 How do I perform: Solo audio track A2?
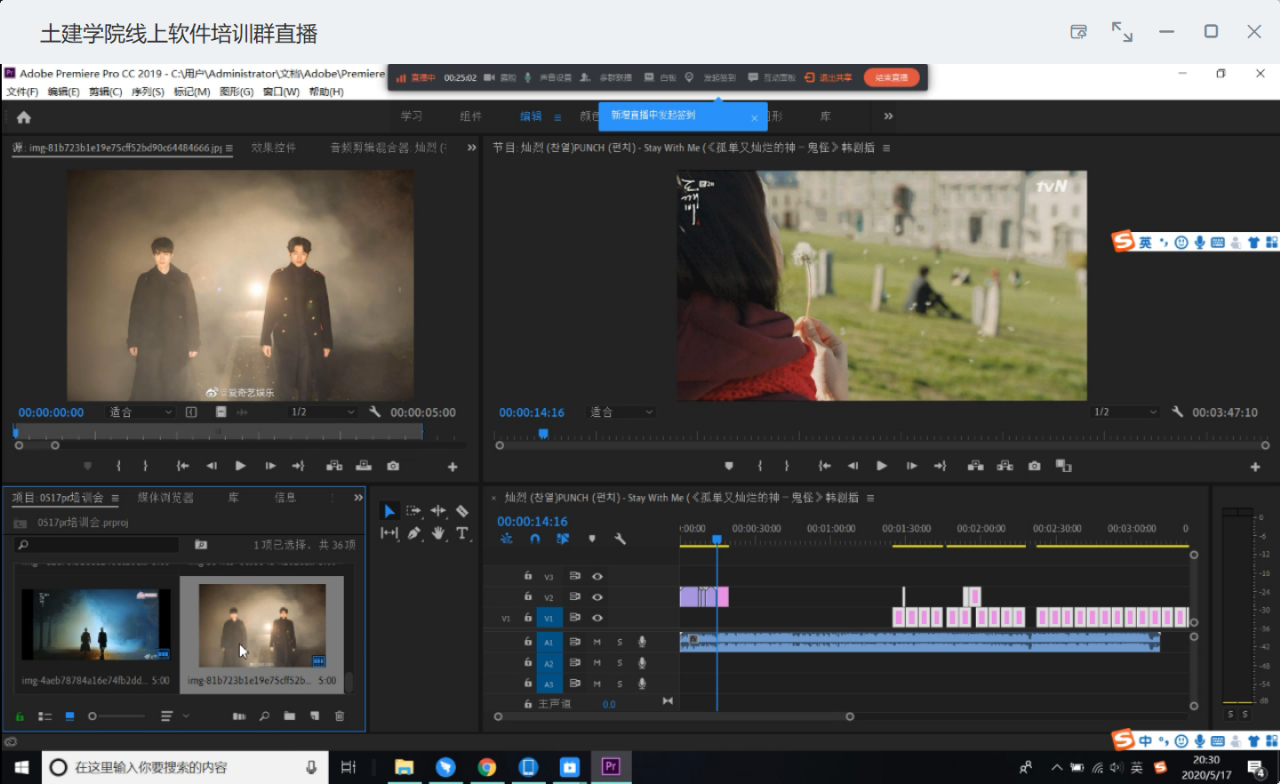(x=619, y=663)
